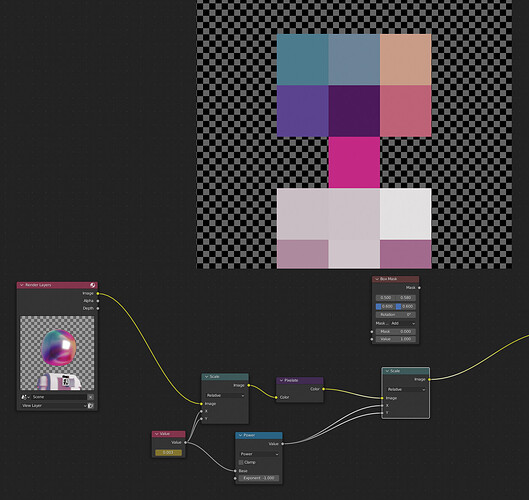The height and width of the screenshot is (500, 529).
Task: Select the Box Mask node header title
Action: tap(389, 279)
